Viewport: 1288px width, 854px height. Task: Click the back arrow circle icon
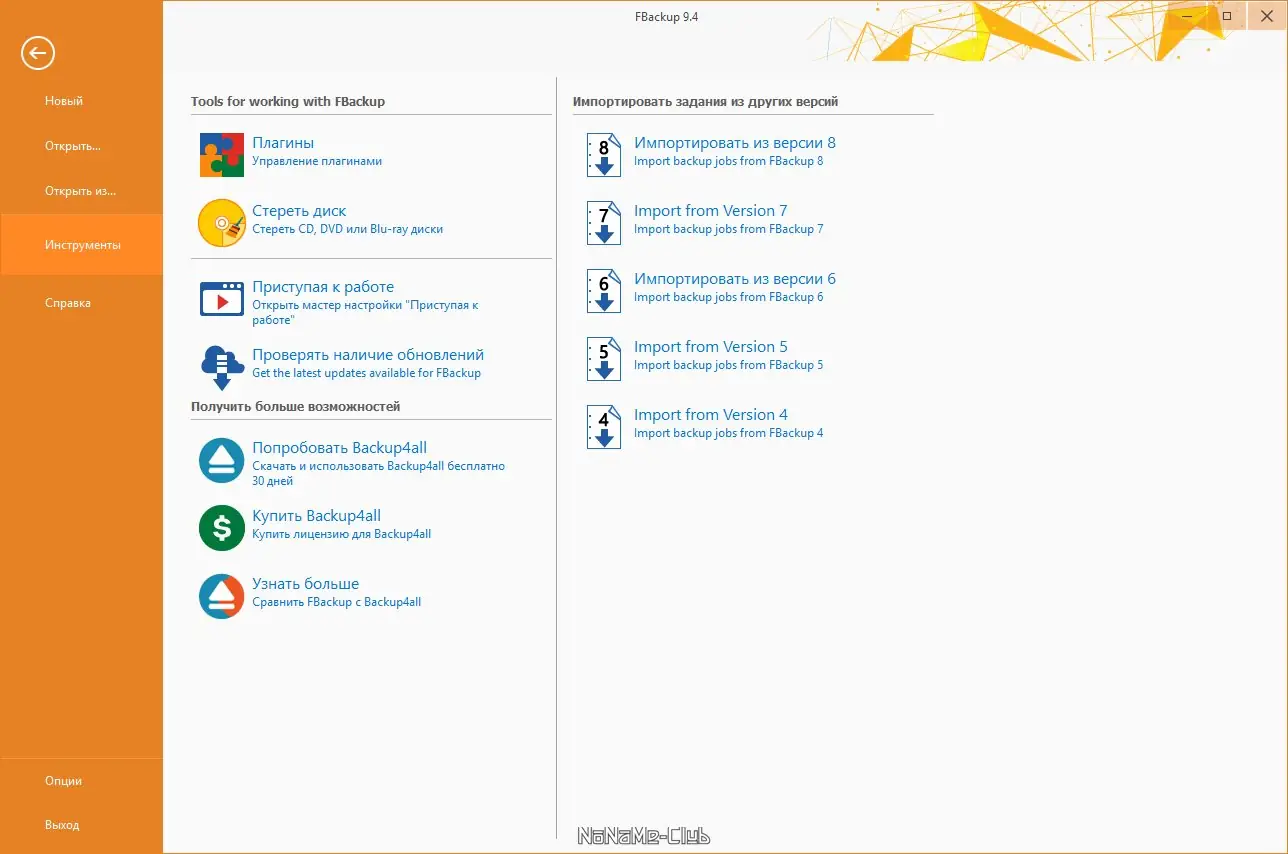38,53
